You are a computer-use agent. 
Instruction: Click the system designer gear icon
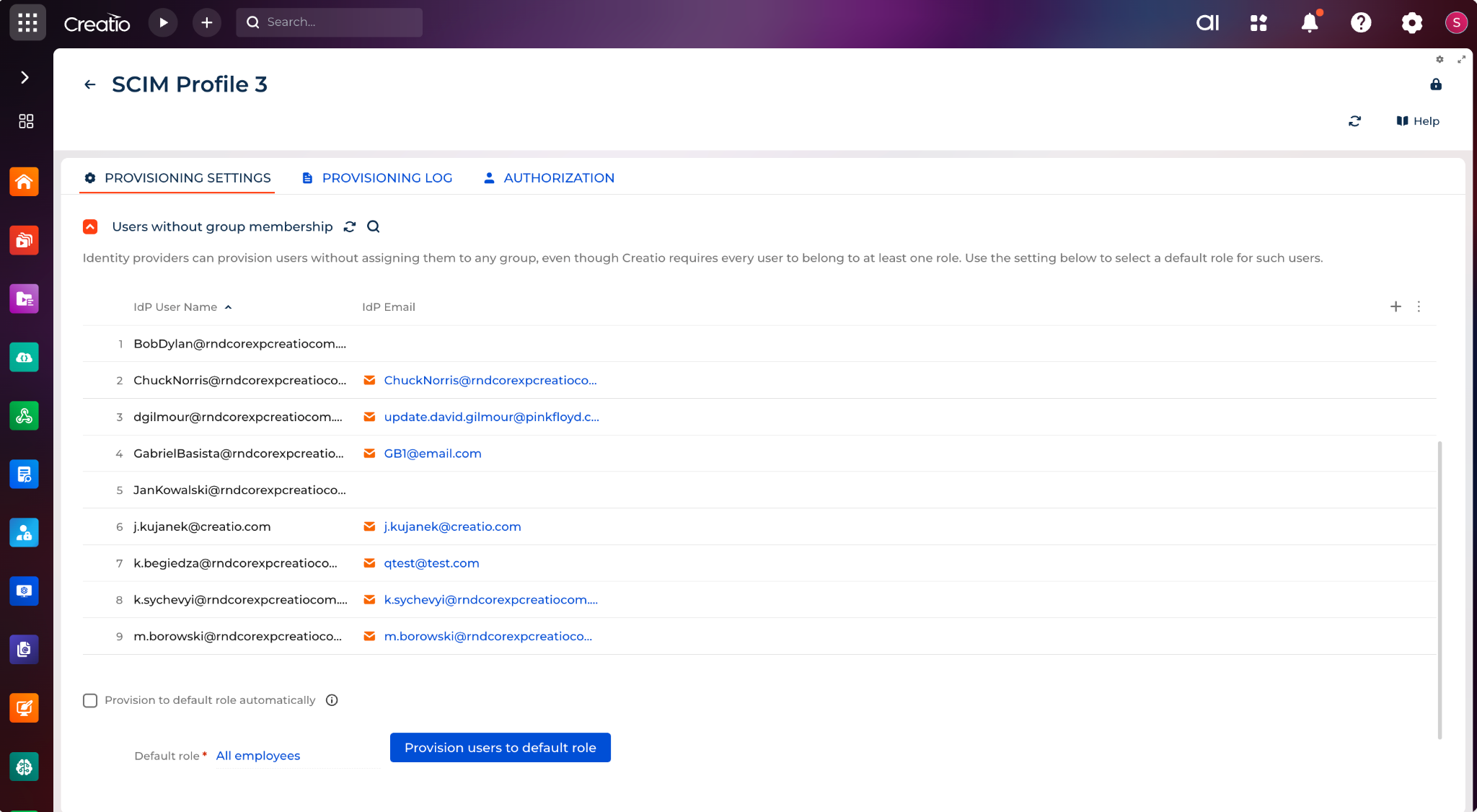[1411, 22]
